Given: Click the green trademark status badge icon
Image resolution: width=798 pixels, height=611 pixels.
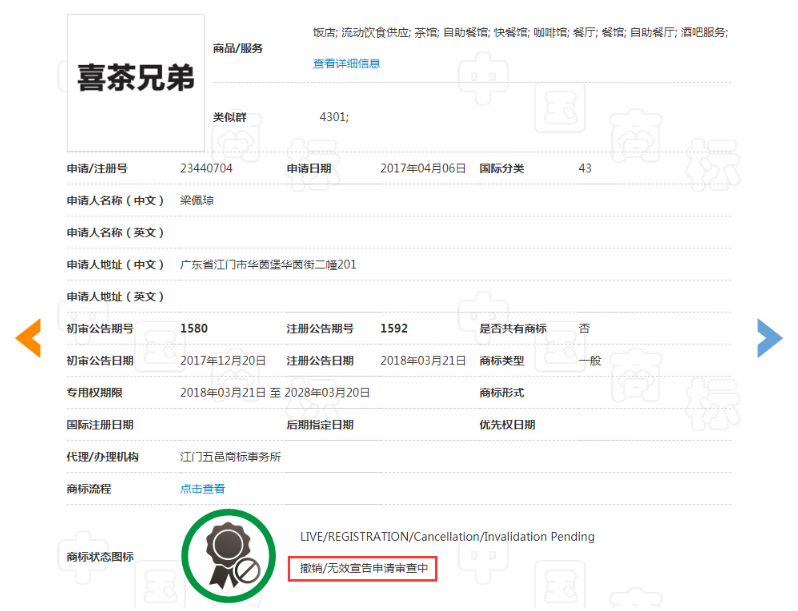Looking at the screenshot, I should [229, 556].
